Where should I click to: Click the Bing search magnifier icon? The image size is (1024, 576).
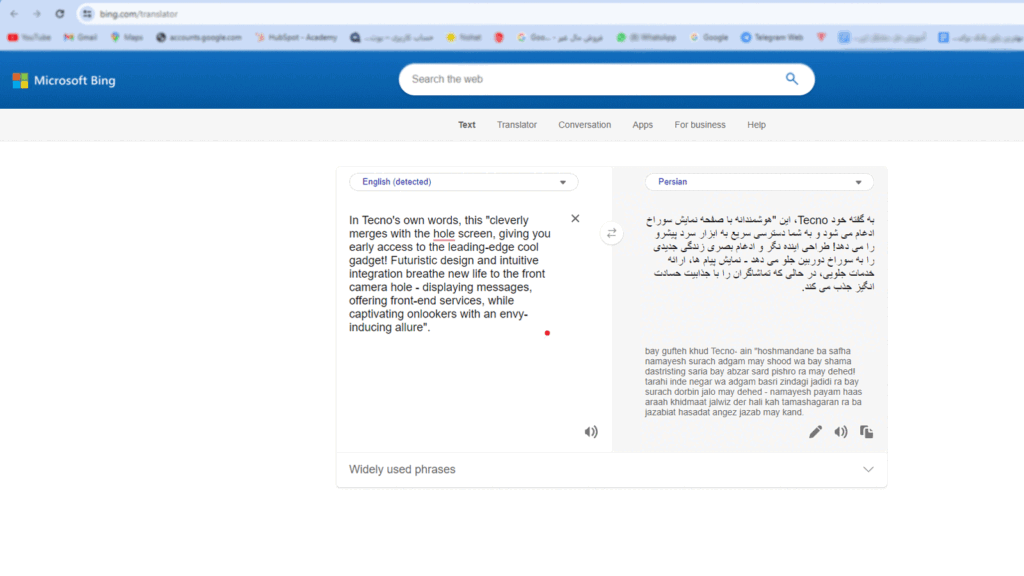coord(792,79)
